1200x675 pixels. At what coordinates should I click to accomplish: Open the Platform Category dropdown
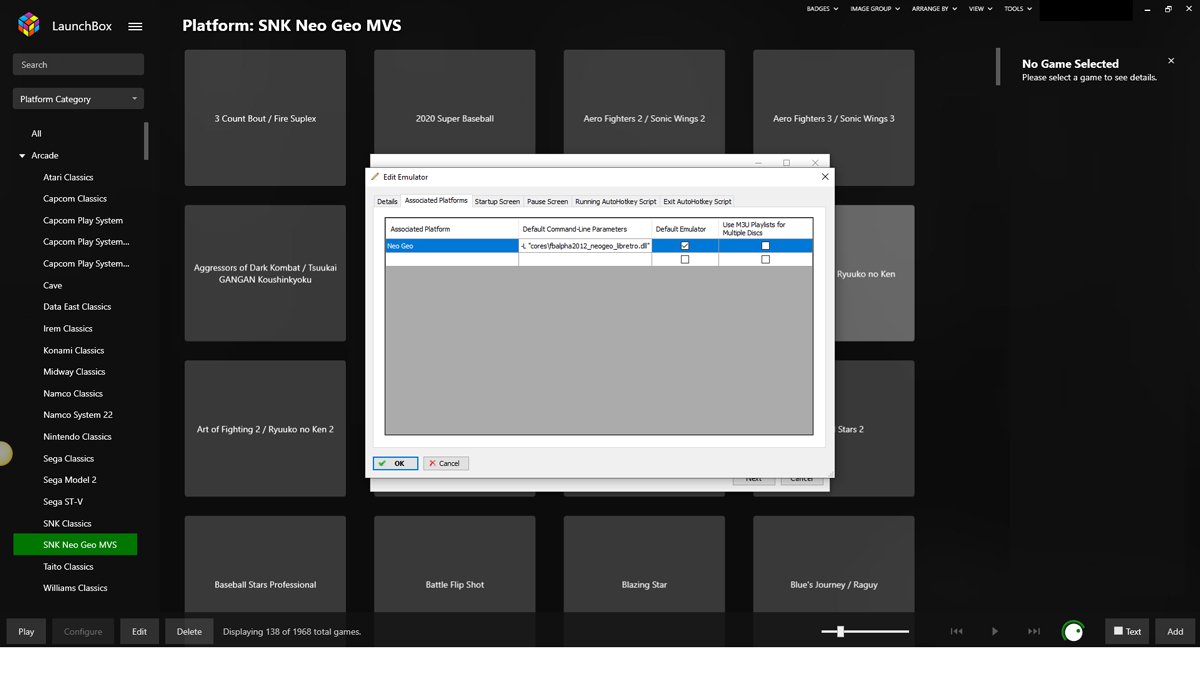point(78,99)
